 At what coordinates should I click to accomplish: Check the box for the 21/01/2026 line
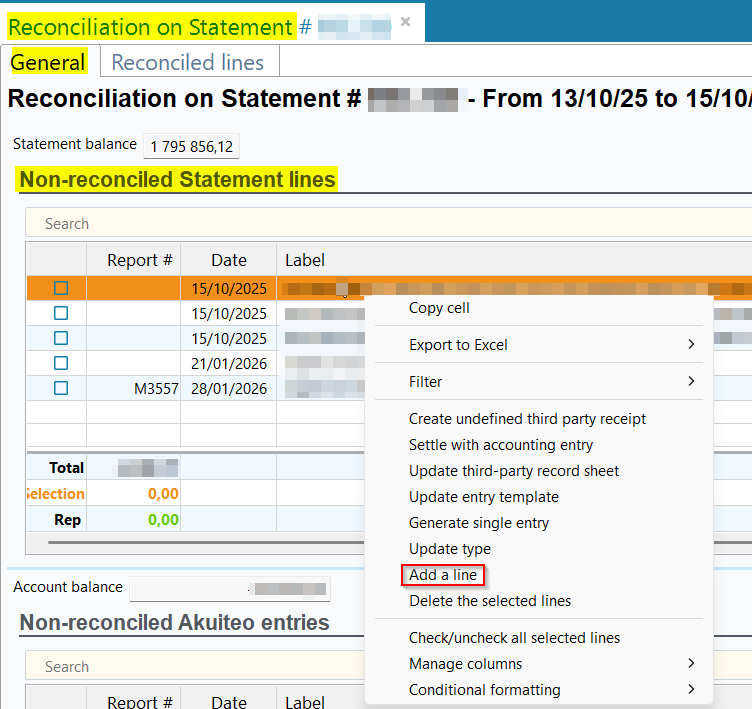(61, 363)
